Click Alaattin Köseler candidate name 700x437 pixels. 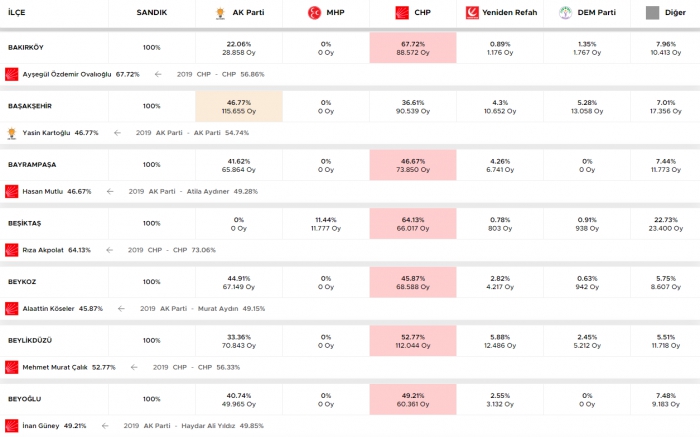pos(48,309)
